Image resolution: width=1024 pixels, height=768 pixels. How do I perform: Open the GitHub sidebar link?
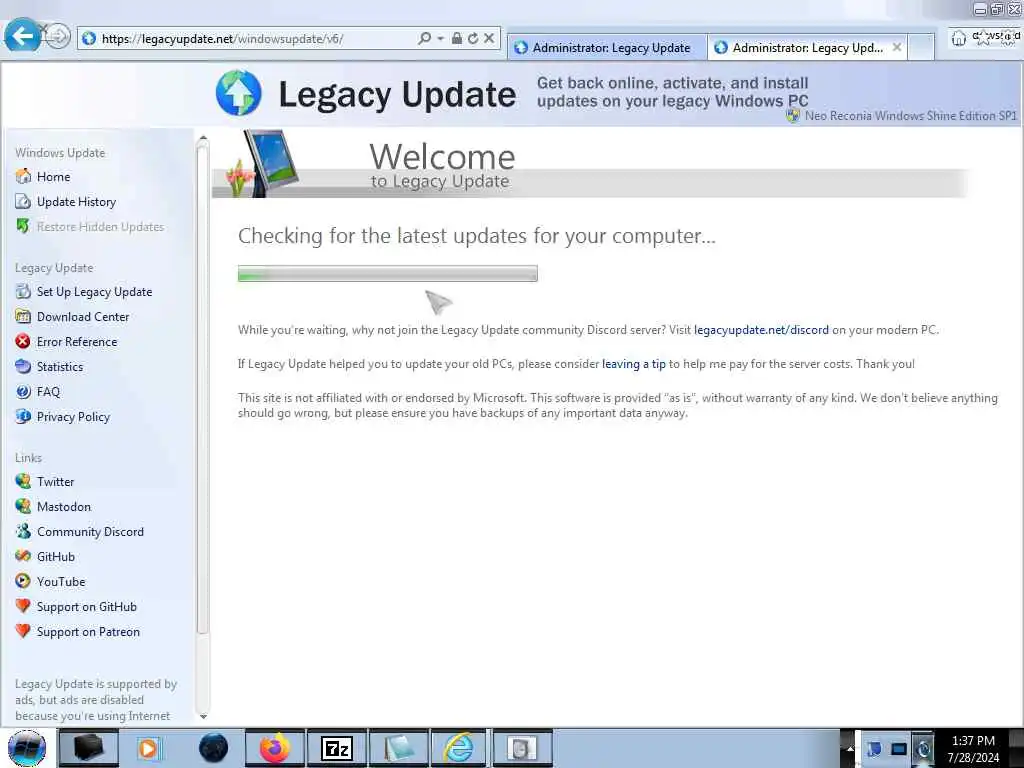coord(56,557)
